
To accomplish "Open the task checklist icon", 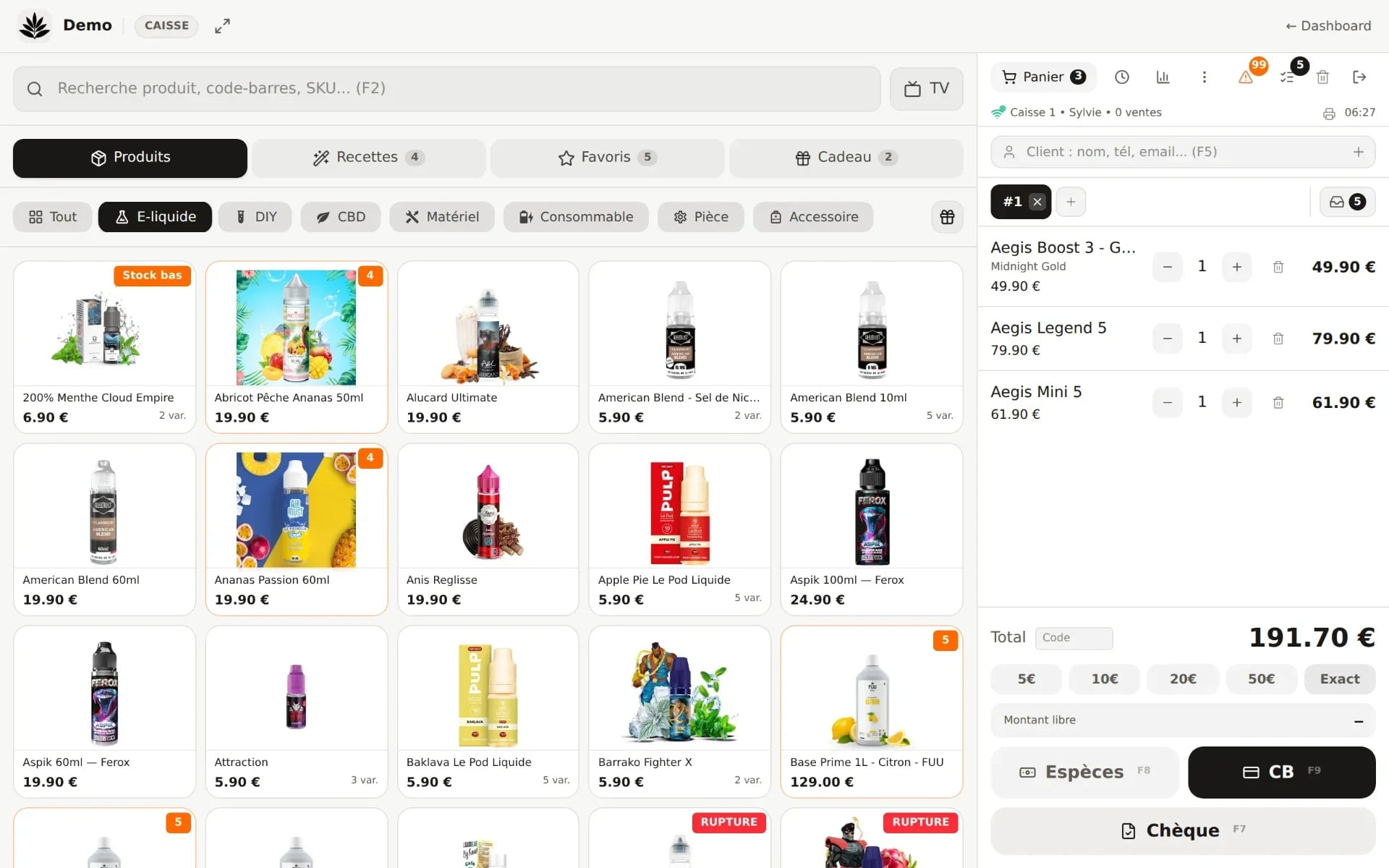I will click(1287, 77).
